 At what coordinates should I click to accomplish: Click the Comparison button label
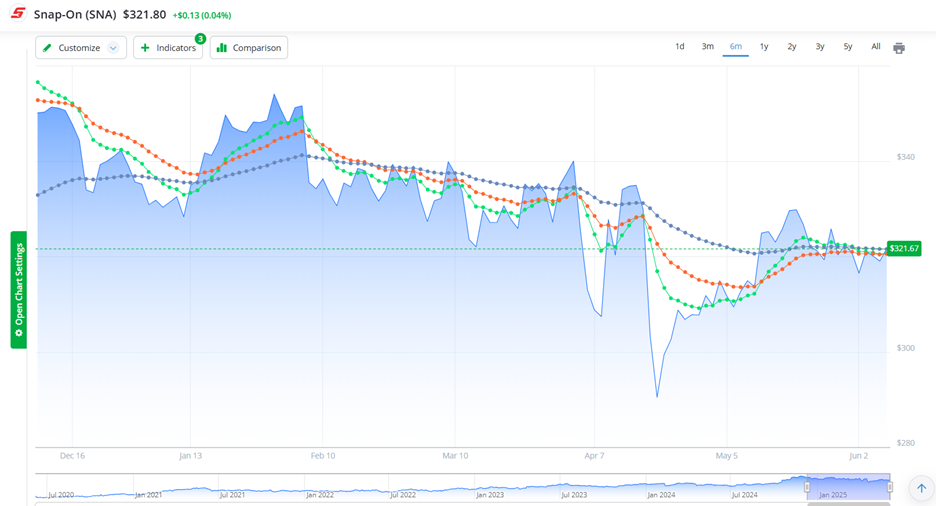point(257,48)
